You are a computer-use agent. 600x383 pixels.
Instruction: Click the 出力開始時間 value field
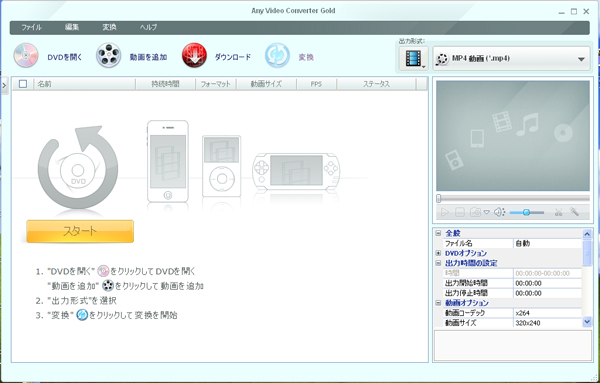(x=547, y=283)
